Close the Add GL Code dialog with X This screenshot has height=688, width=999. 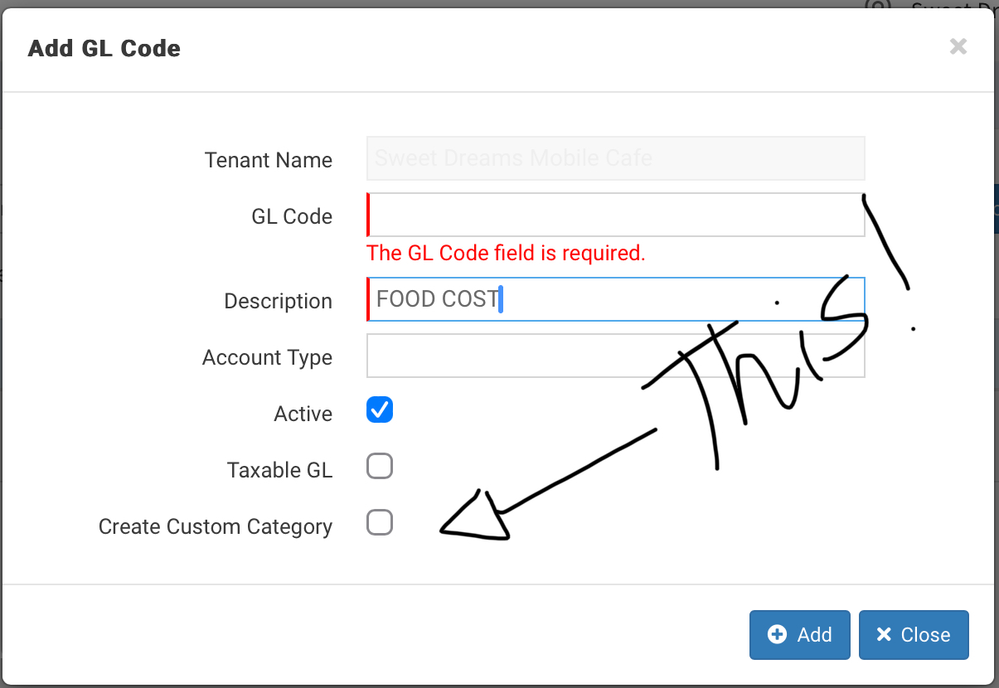pyautogui.click(x=958, y=47)
